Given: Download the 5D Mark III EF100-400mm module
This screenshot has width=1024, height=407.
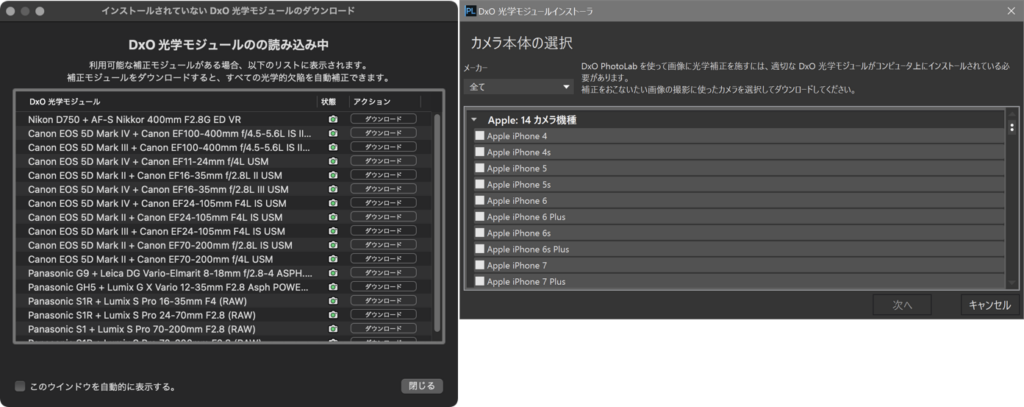Looking at the screenshot, I should point(383,147).
